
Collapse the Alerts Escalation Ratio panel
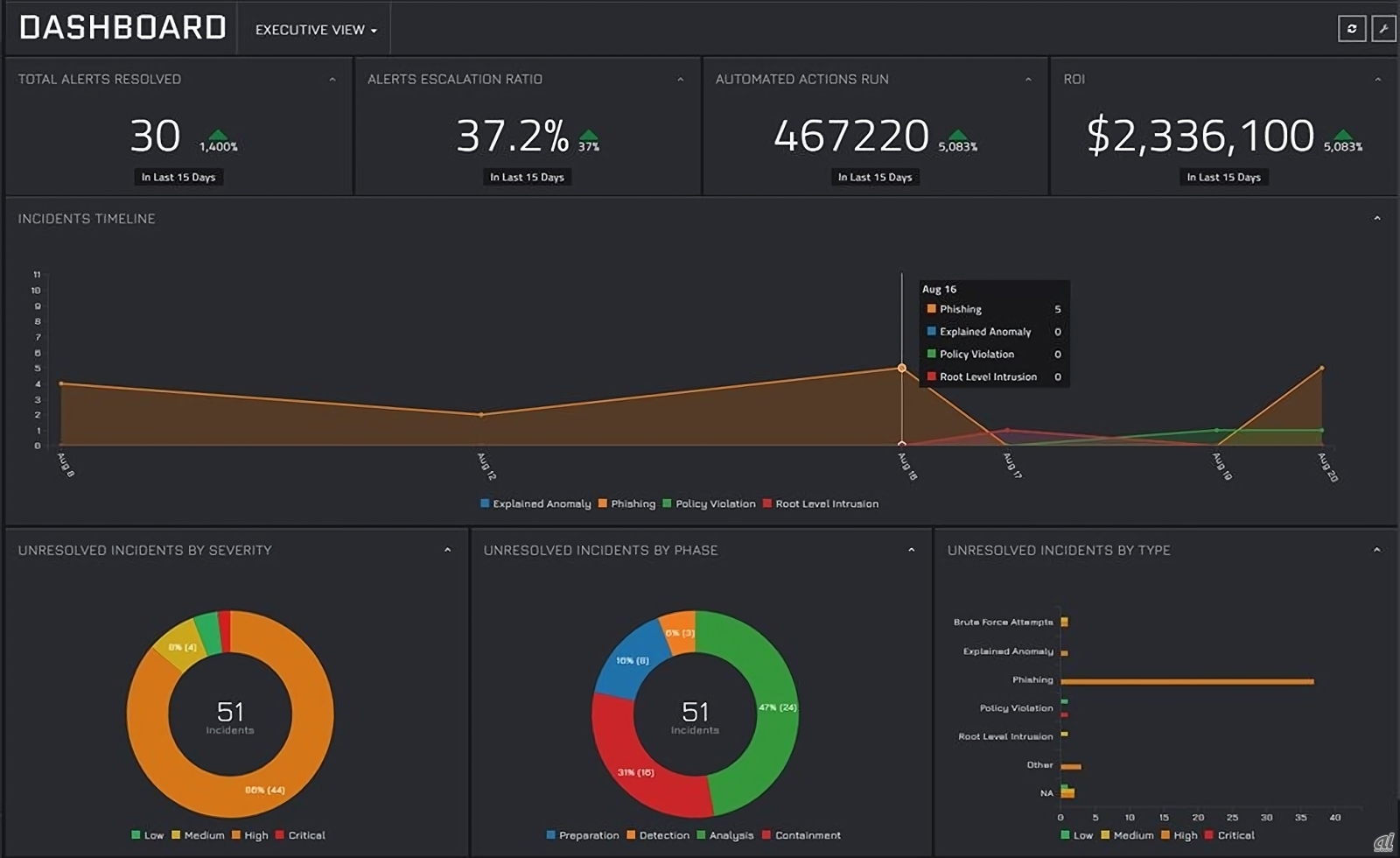coord(681,80)
